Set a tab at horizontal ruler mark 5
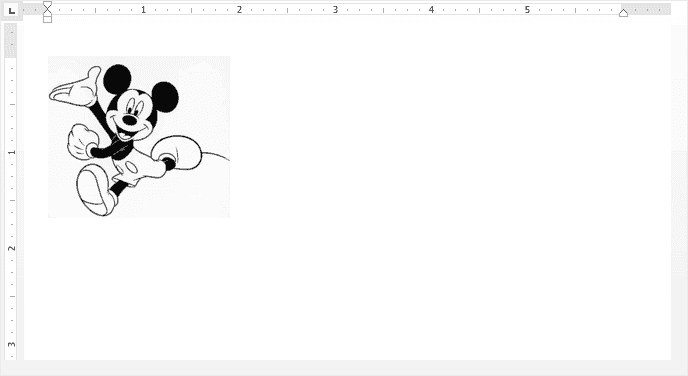The height and width of the screenshot is (376, 688). click(x=527, y=10)
